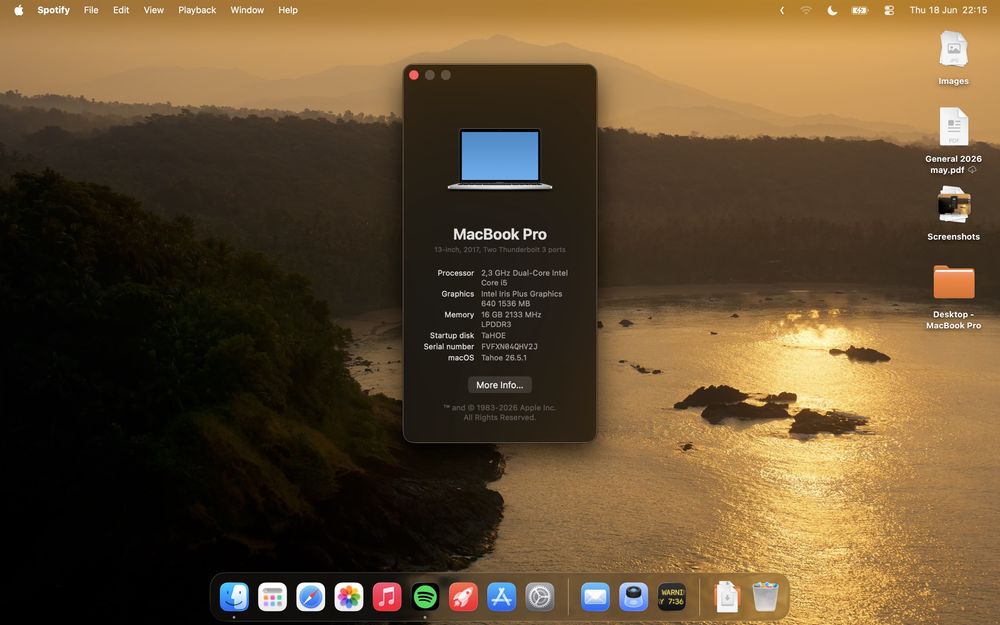Open the Spotify app menu

coord(54,10)
